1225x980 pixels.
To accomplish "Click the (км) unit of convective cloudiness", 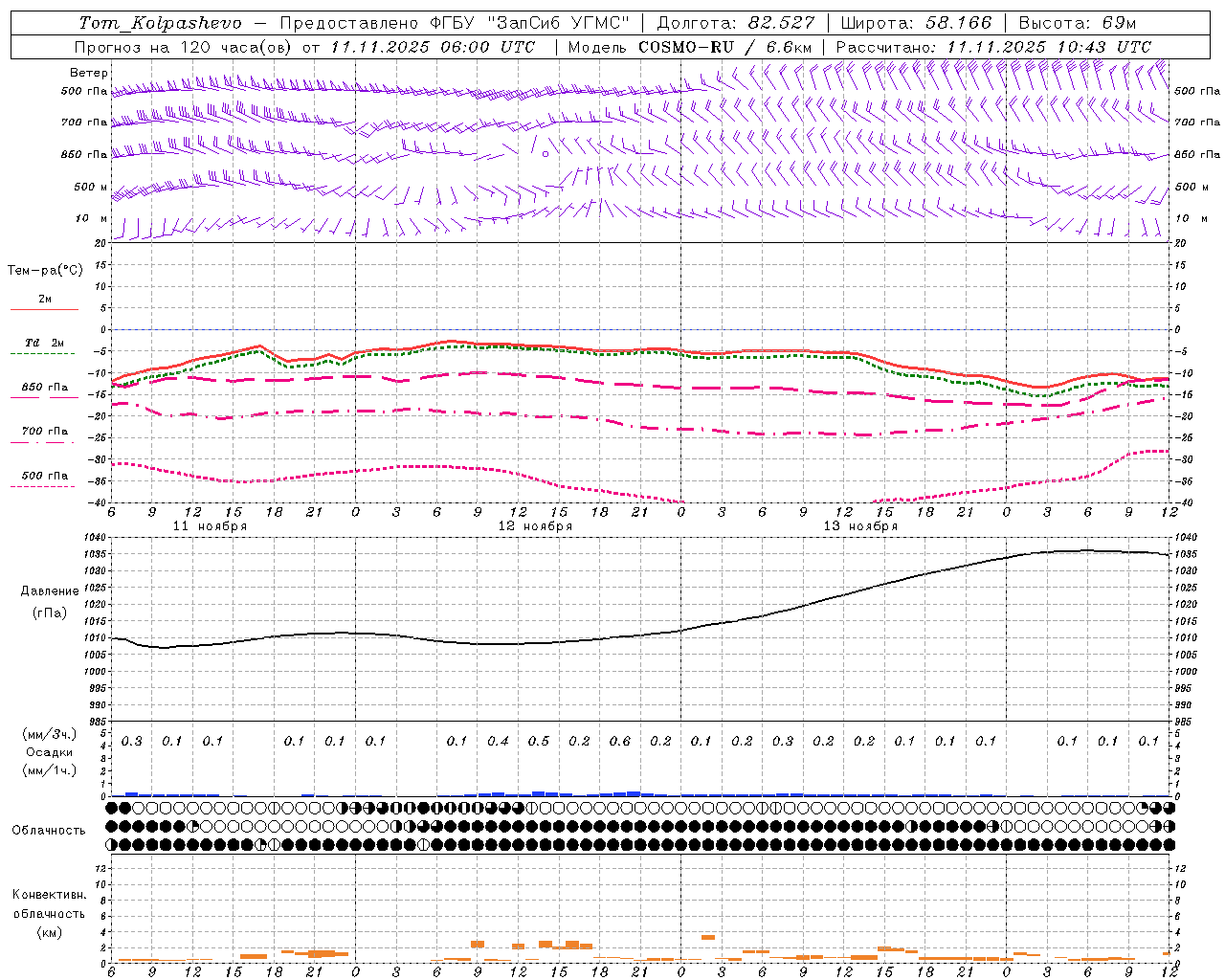I will coord(50,932).
